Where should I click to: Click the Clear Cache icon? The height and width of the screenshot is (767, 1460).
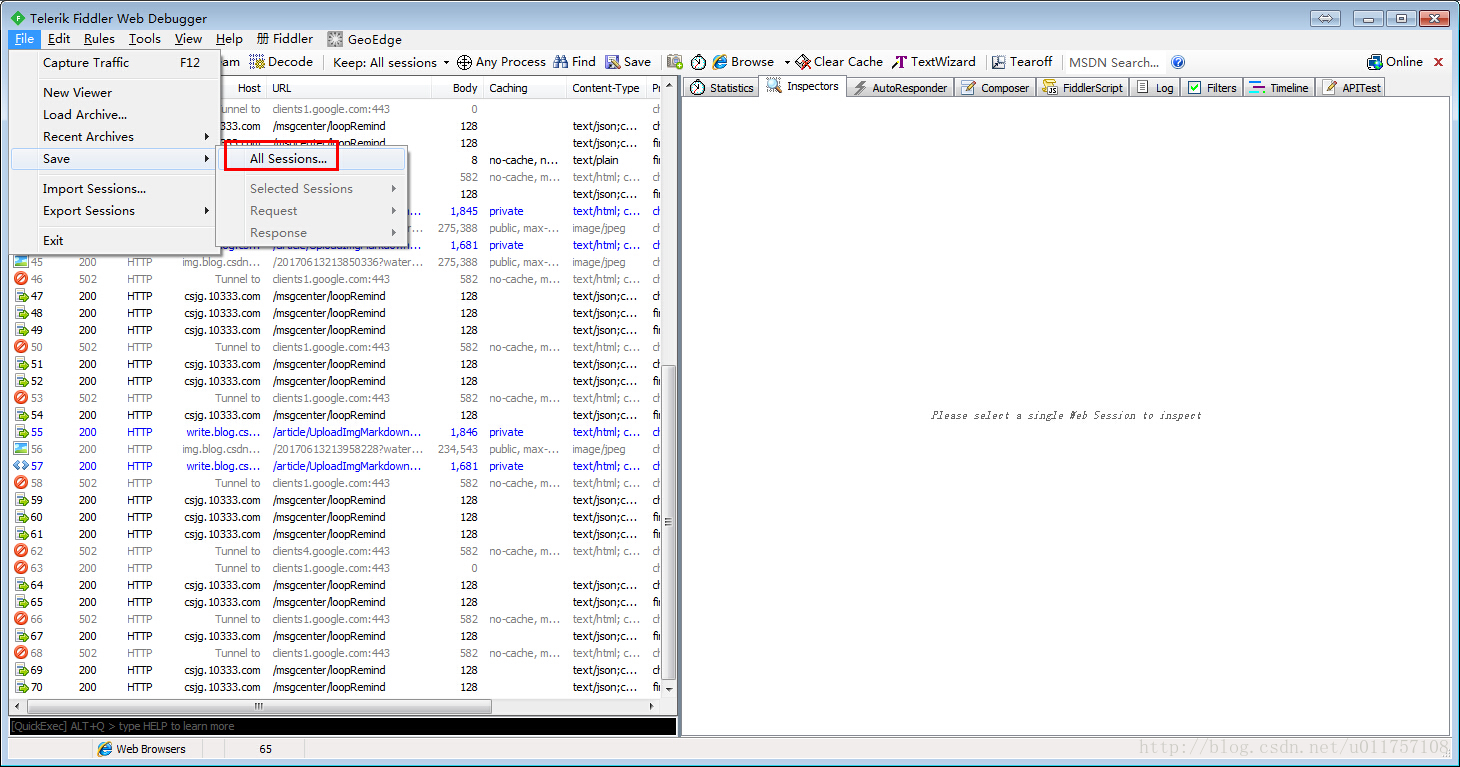[803, 62]
